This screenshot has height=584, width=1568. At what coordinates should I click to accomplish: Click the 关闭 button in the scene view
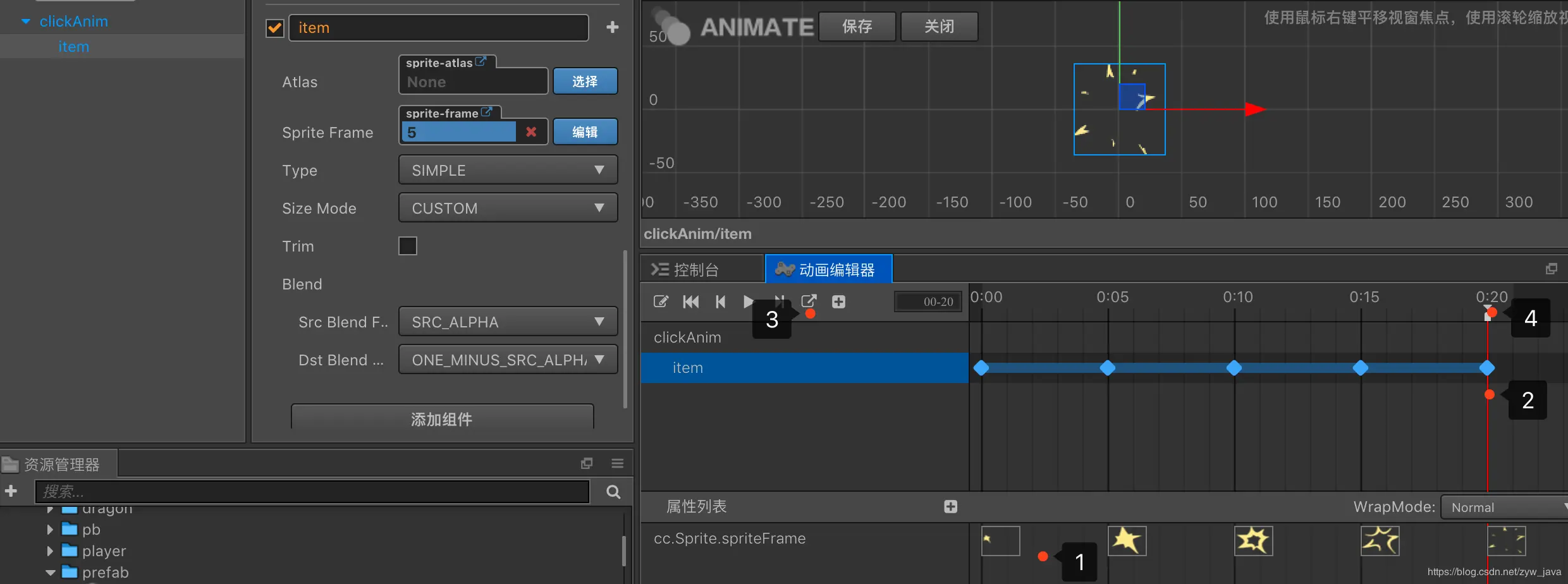(x=940, y=27)
